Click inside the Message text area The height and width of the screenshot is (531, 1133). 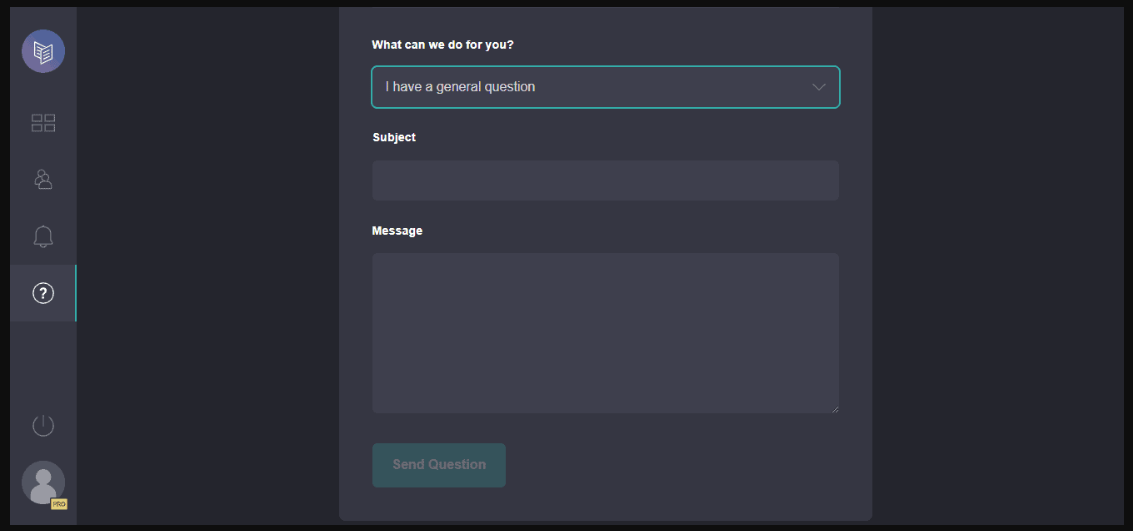(605, 332)
